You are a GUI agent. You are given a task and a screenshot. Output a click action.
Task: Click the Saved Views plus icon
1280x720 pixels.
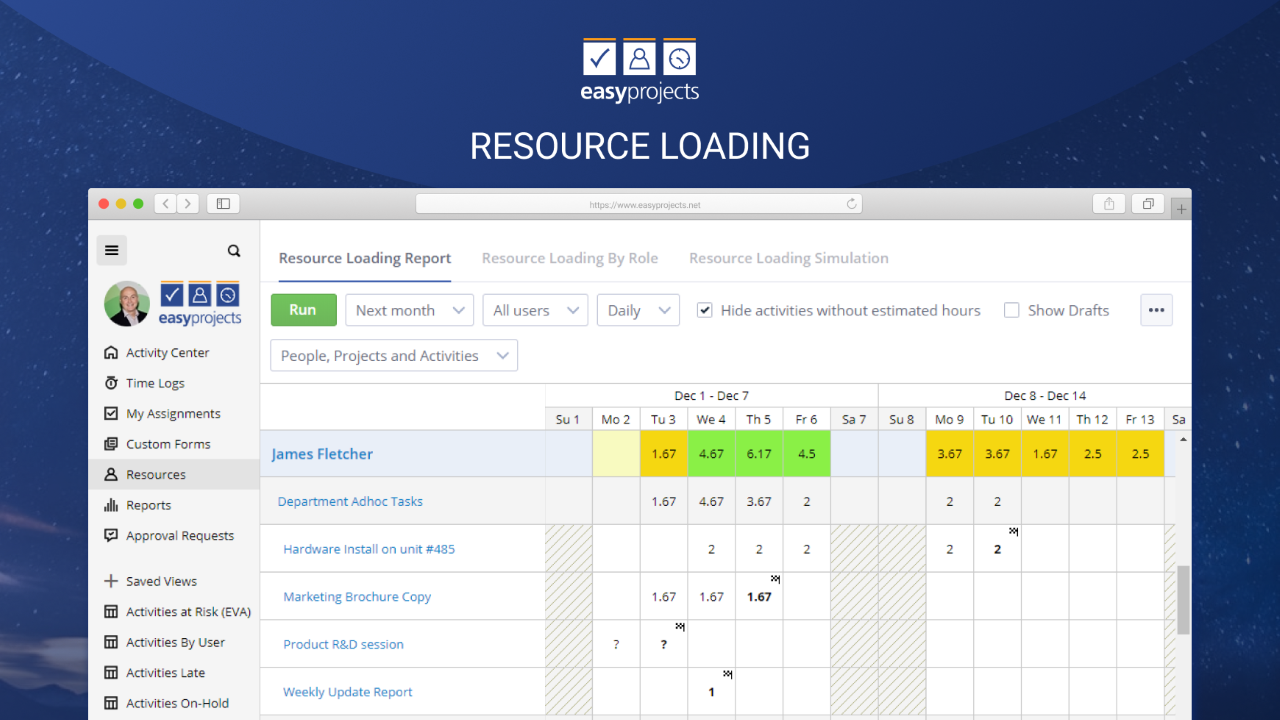(111, 581)
